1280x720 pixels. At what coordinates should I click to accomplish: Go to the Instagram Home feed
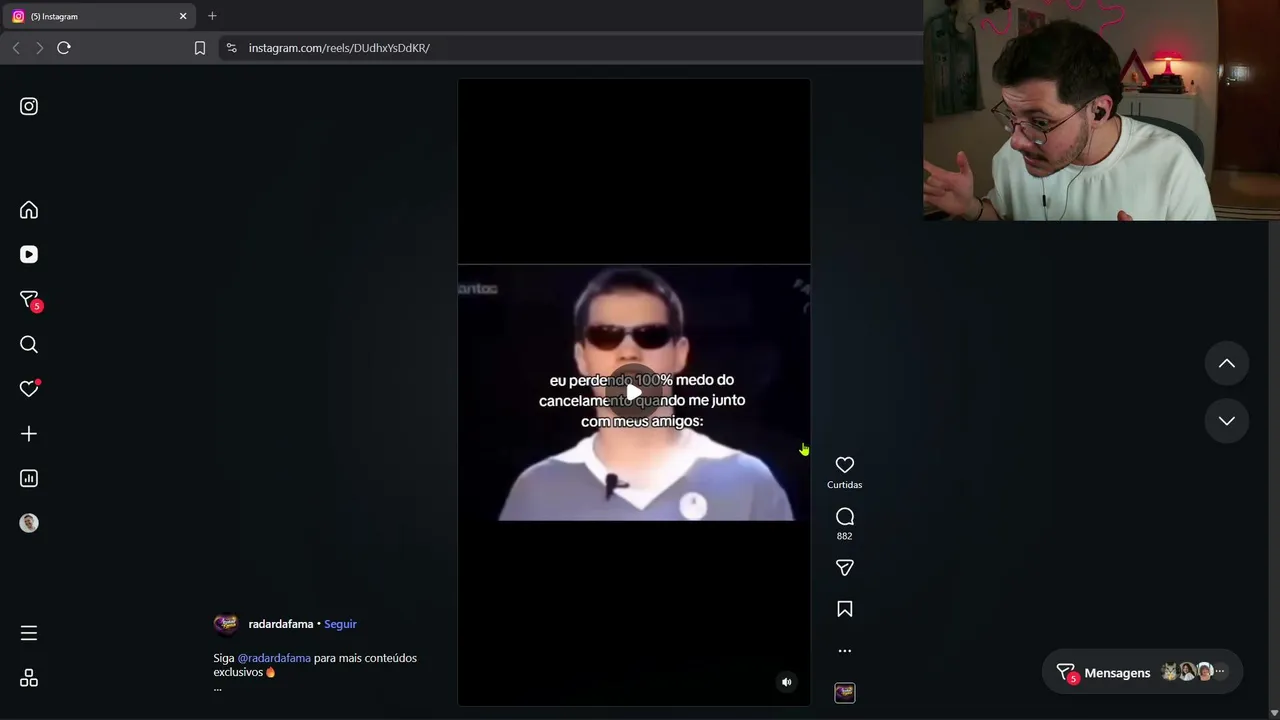[x=29, y=210]
